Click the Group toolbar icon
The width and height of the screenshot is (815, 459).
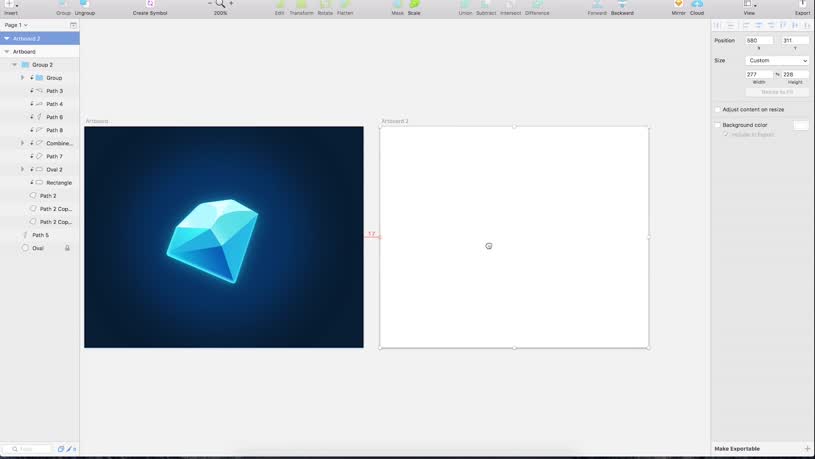pos(63,4)
